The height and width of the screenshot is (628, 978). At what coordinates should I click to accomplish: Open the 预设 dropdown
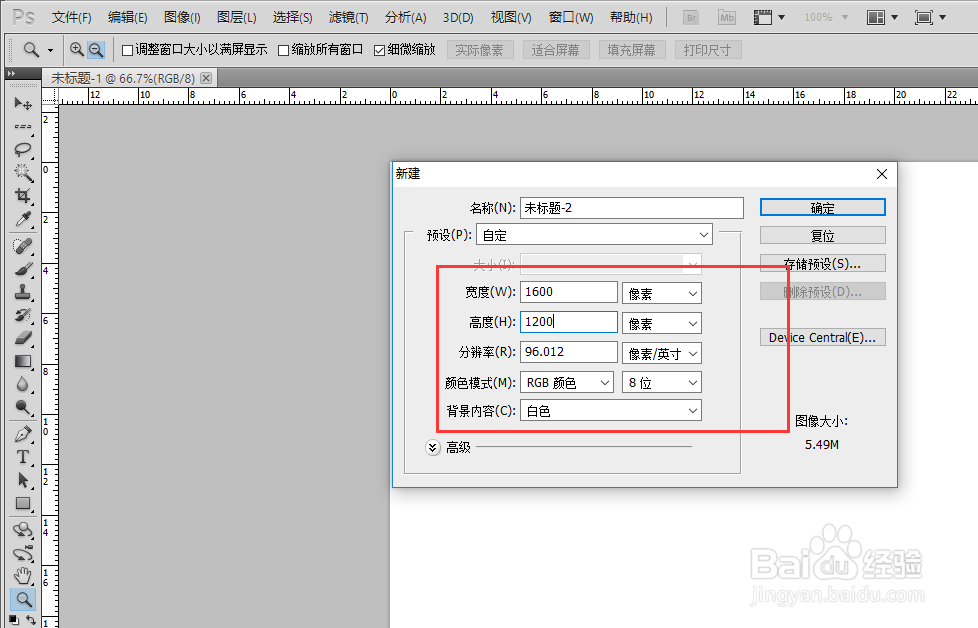[595, 234]
